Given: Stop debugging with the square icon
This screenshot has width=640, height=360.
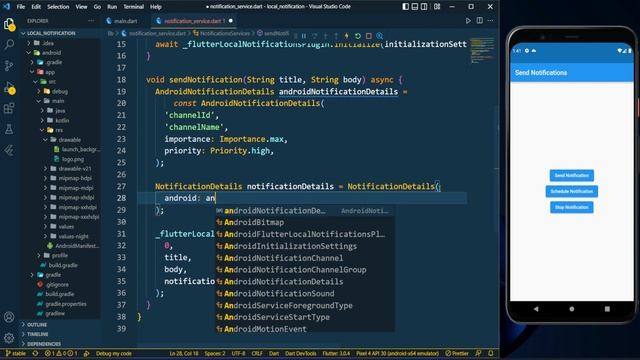Looking at the screenshot, I should click(x=369, y=36).
